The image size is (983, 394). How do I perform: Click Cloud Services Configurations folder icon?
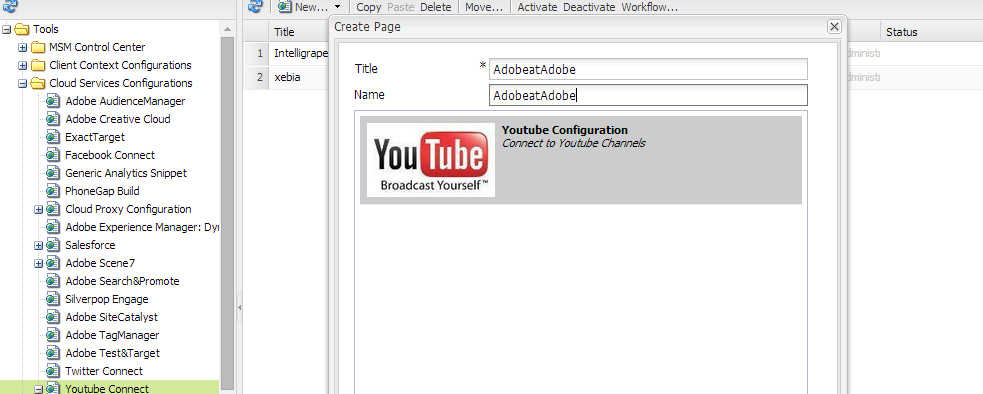point(38,83)
